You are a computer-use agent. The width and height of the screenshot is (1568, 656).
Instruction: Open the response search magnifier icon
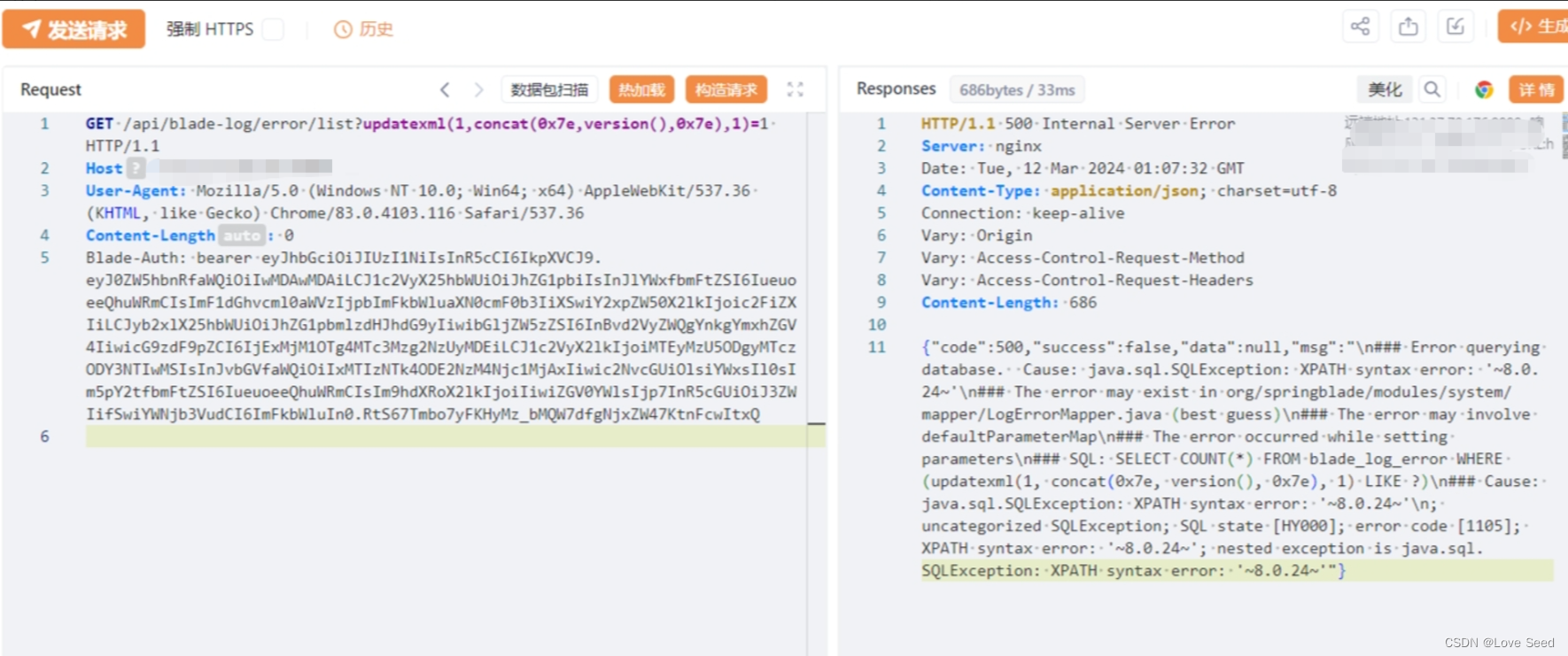click(x=1432, y=89)
